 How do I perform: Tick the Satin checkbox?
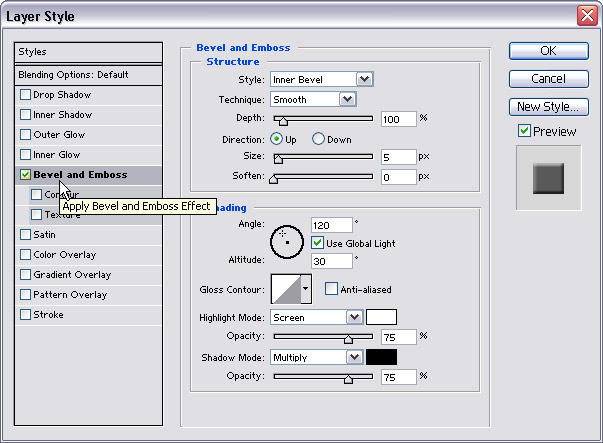pyautogui.click(x=25, y=235)
